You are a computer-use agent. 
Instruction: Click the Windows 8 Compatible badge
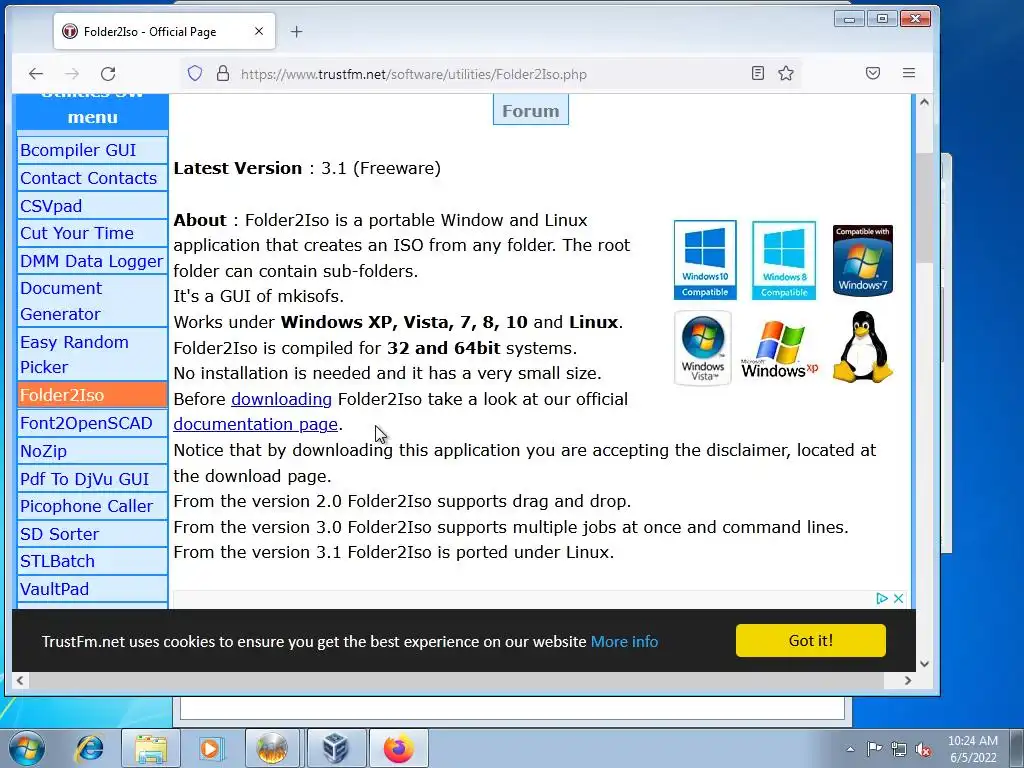(784, 260)
